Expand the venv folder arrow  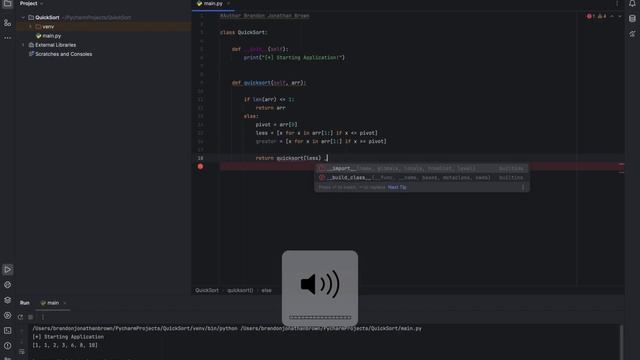pos(30,27)
